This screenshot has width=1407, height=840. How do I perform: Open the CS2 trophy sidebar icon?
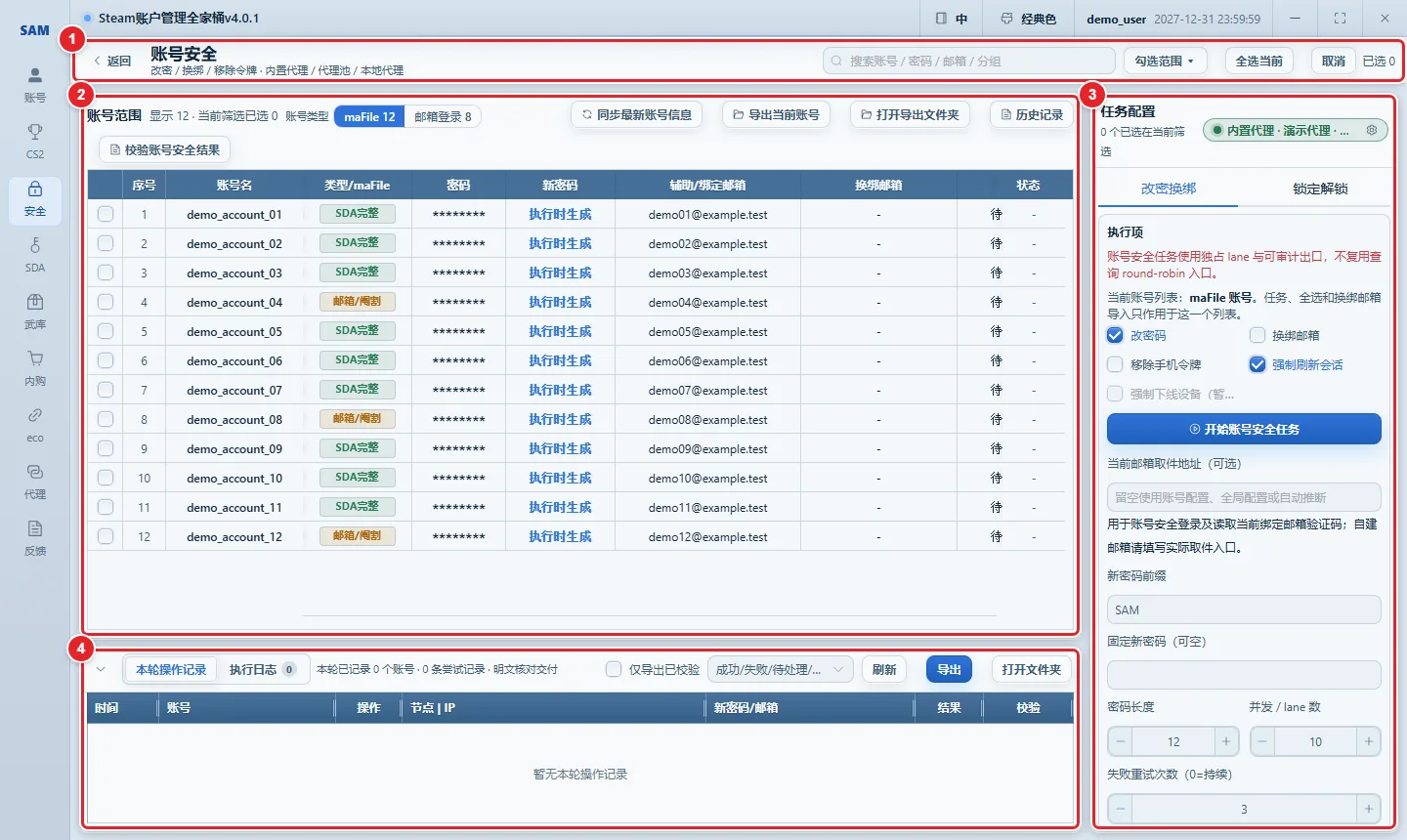point(35,141)
